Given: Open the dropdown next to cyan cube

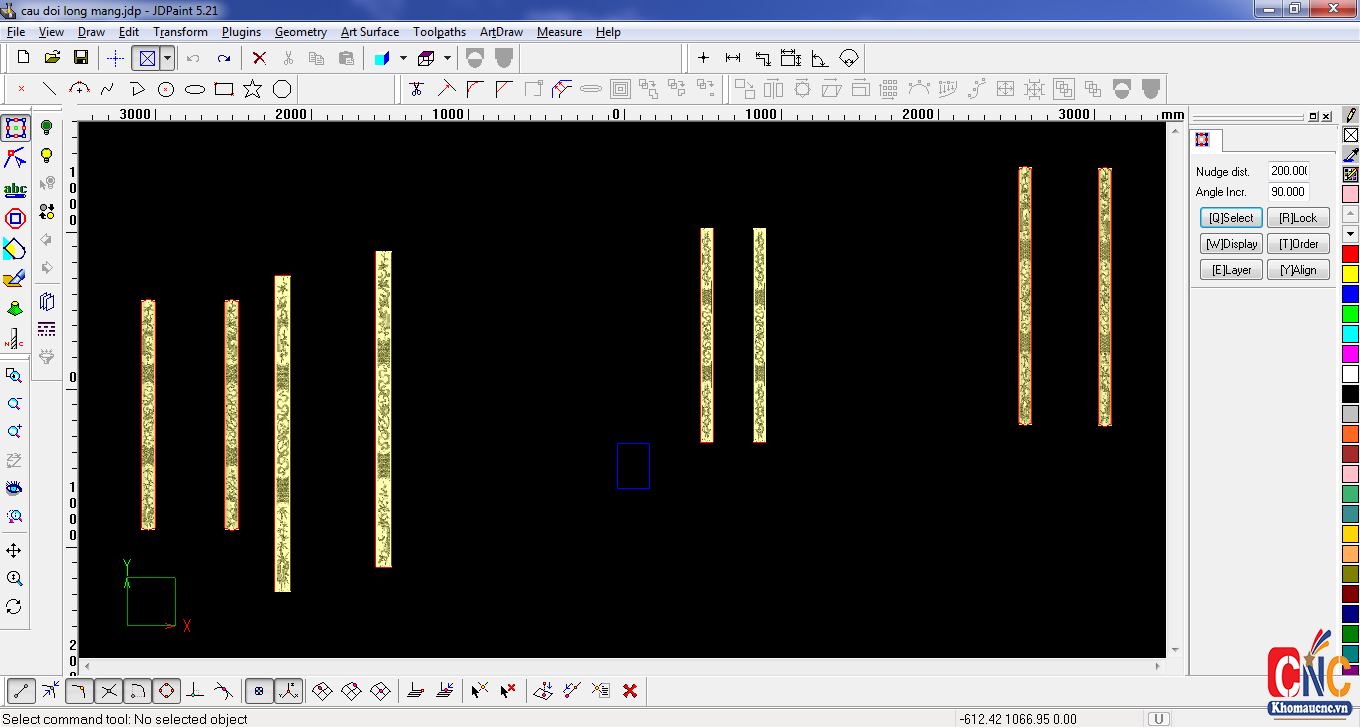Looking at the screenshot, I should 403,58.
